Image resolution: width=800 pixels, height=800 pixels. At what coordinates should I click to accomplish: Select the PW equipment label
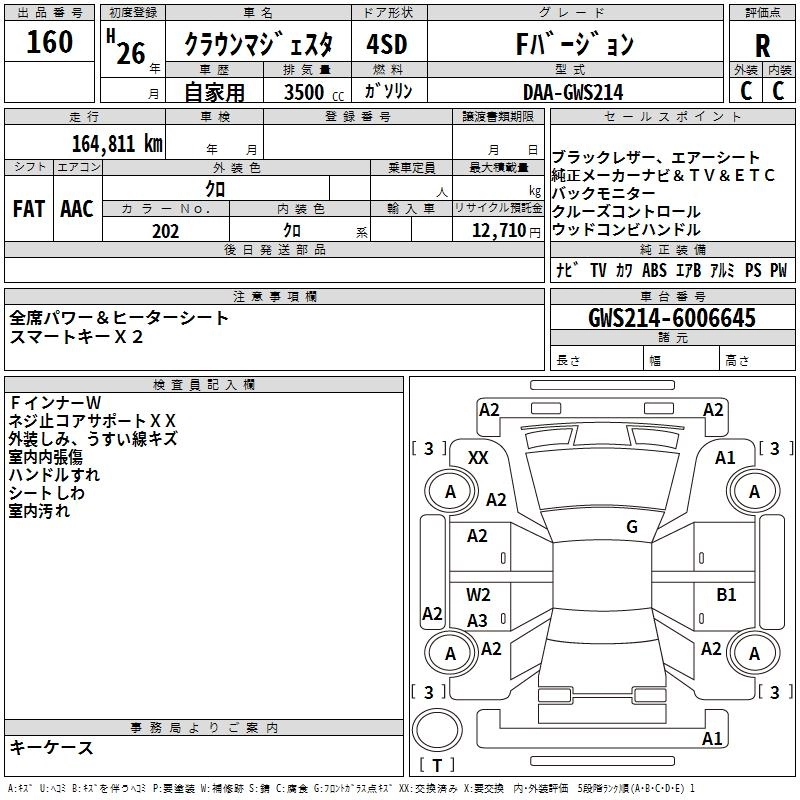click(777, 271)
